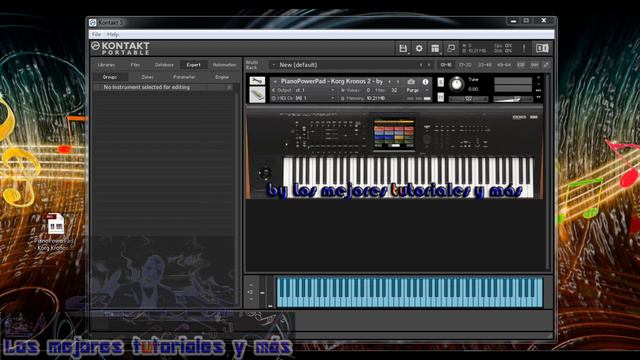640x360 pixels.
Task: Show rack page 17-32
Action: 465,64
